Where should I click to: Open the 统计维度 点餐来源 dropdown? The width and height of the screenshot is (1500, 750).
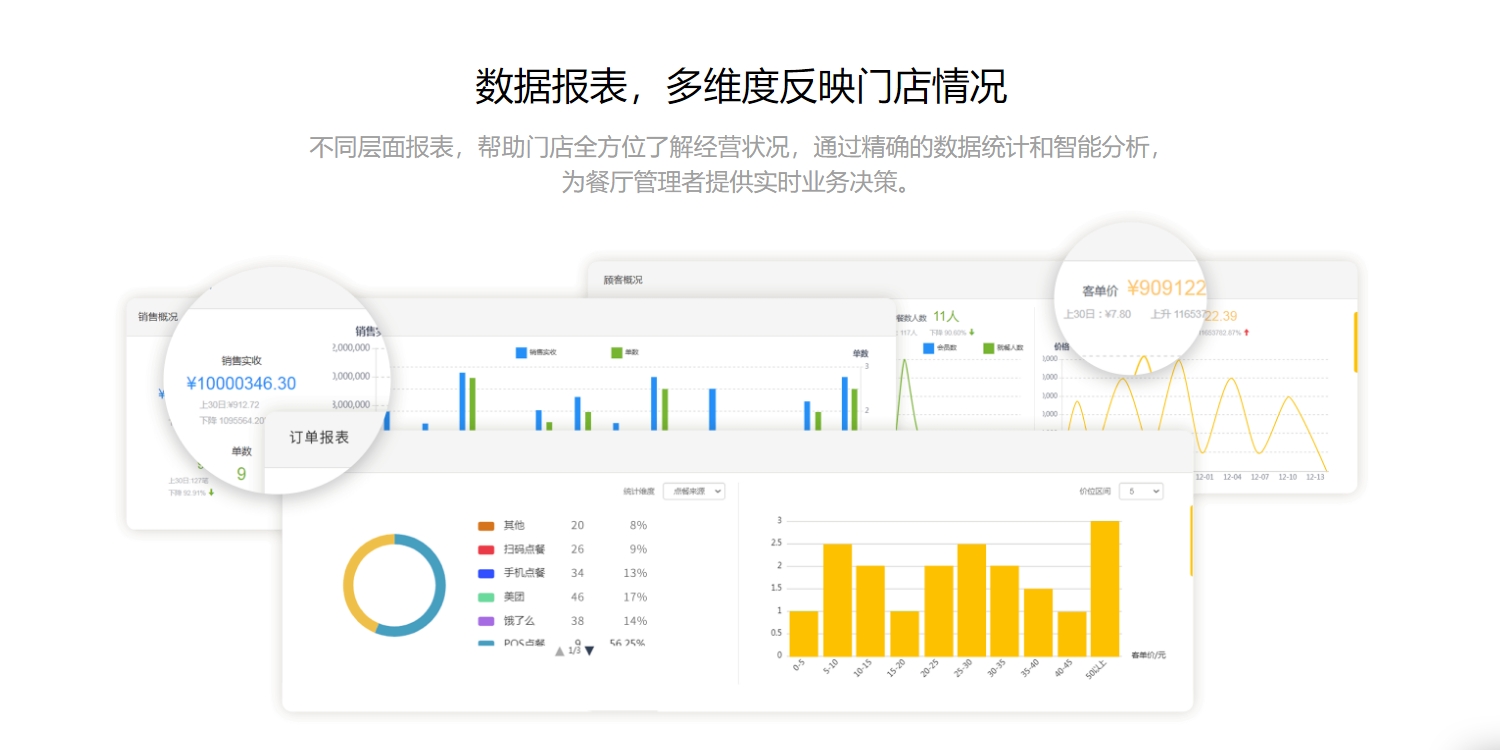coord(693,491)
